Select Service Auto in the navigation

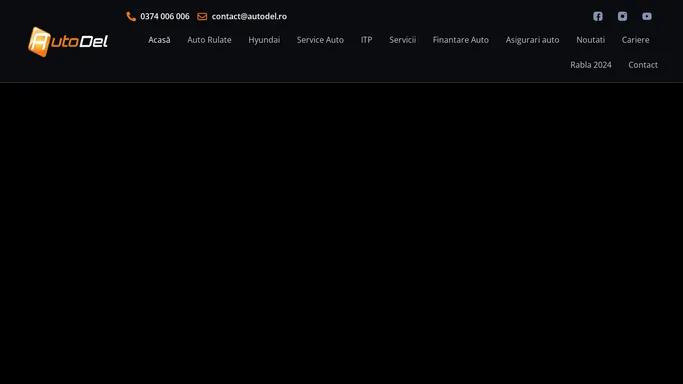pos(320,40)
